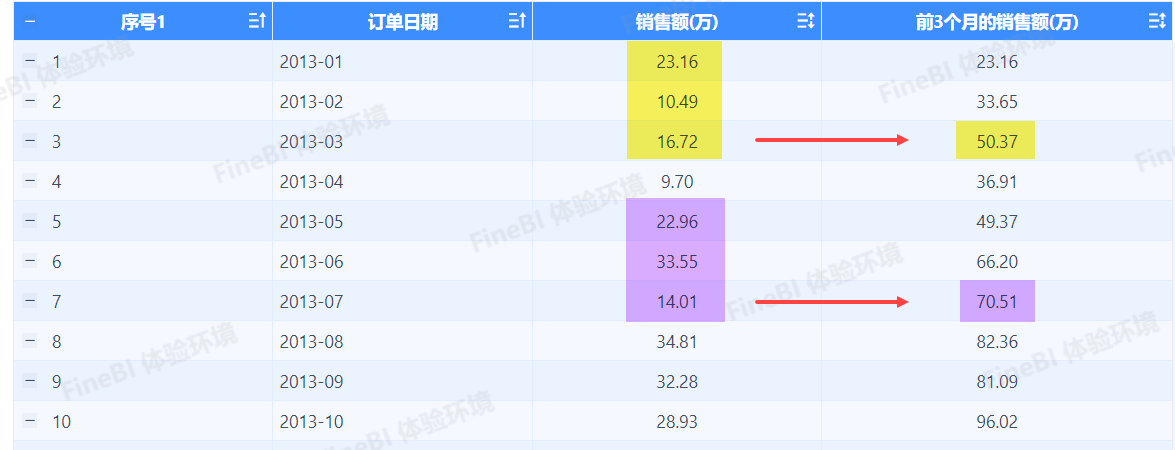This screenshot has height=450, width=1175.
Task: Click the 33.55 purple sales cell
Action: pyautogui.click(x=677, y=262)
